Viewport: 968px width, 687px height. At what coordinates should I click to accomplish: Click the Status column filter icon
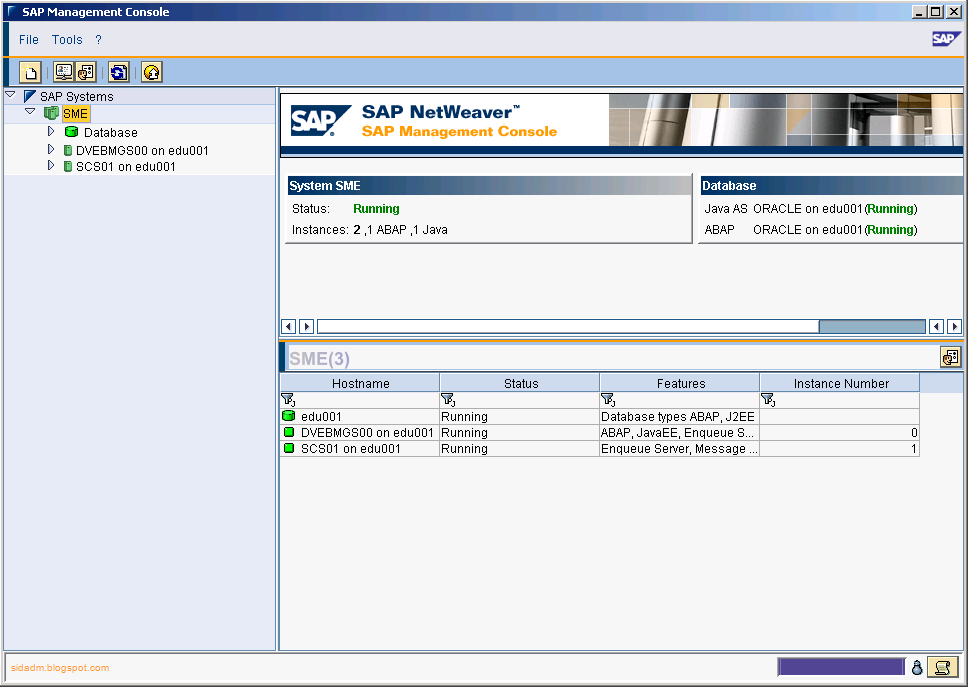(448, 399)
